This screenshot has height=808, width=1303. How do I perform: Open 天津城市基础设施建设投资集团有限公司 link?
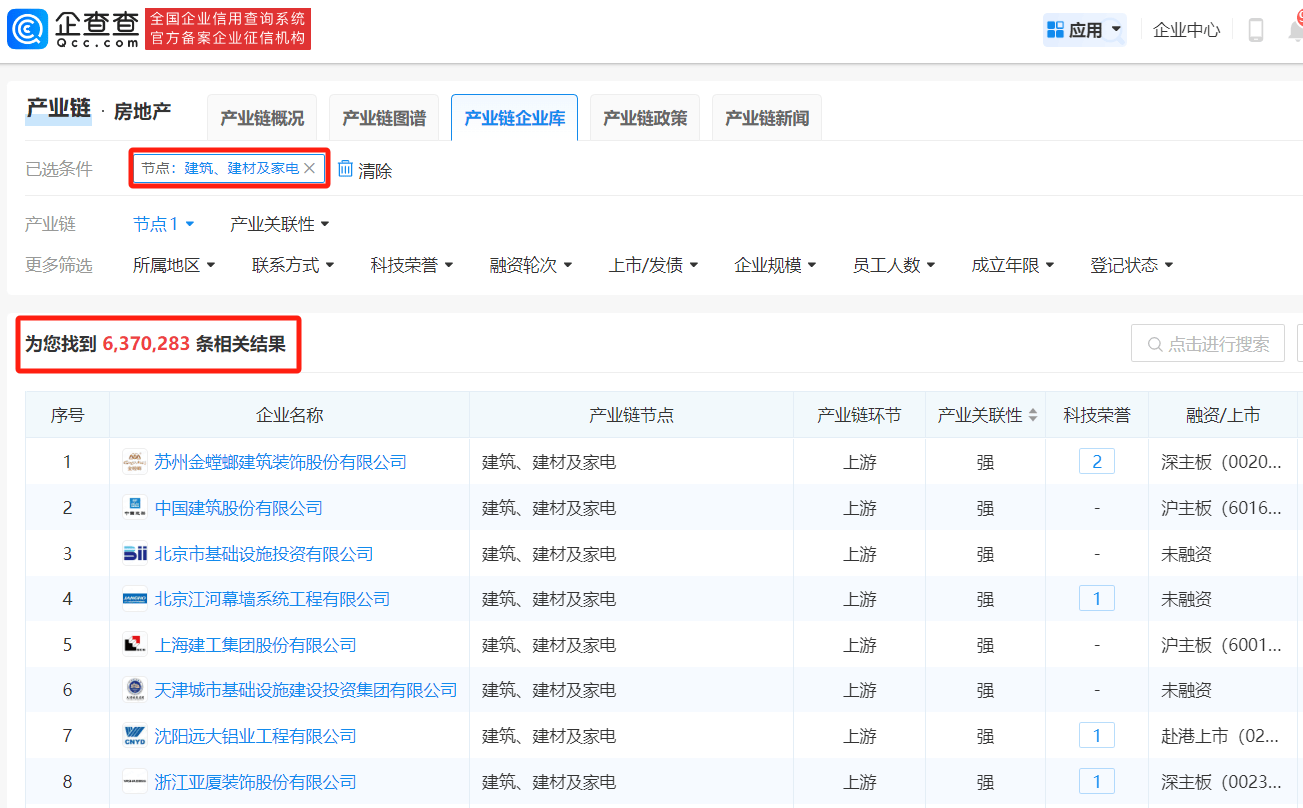point(306,690)
